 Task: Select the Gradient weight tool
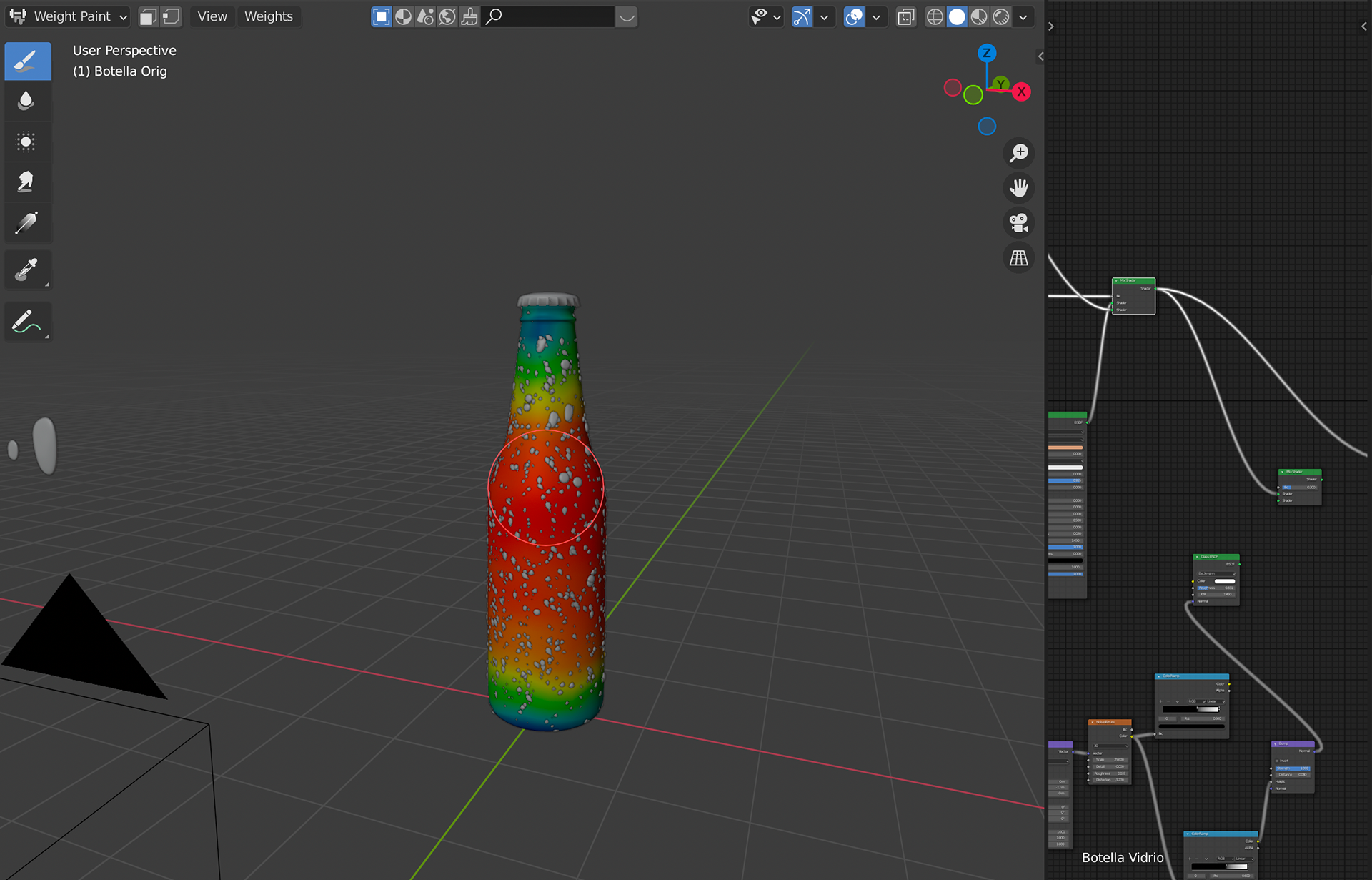[28, 223]
